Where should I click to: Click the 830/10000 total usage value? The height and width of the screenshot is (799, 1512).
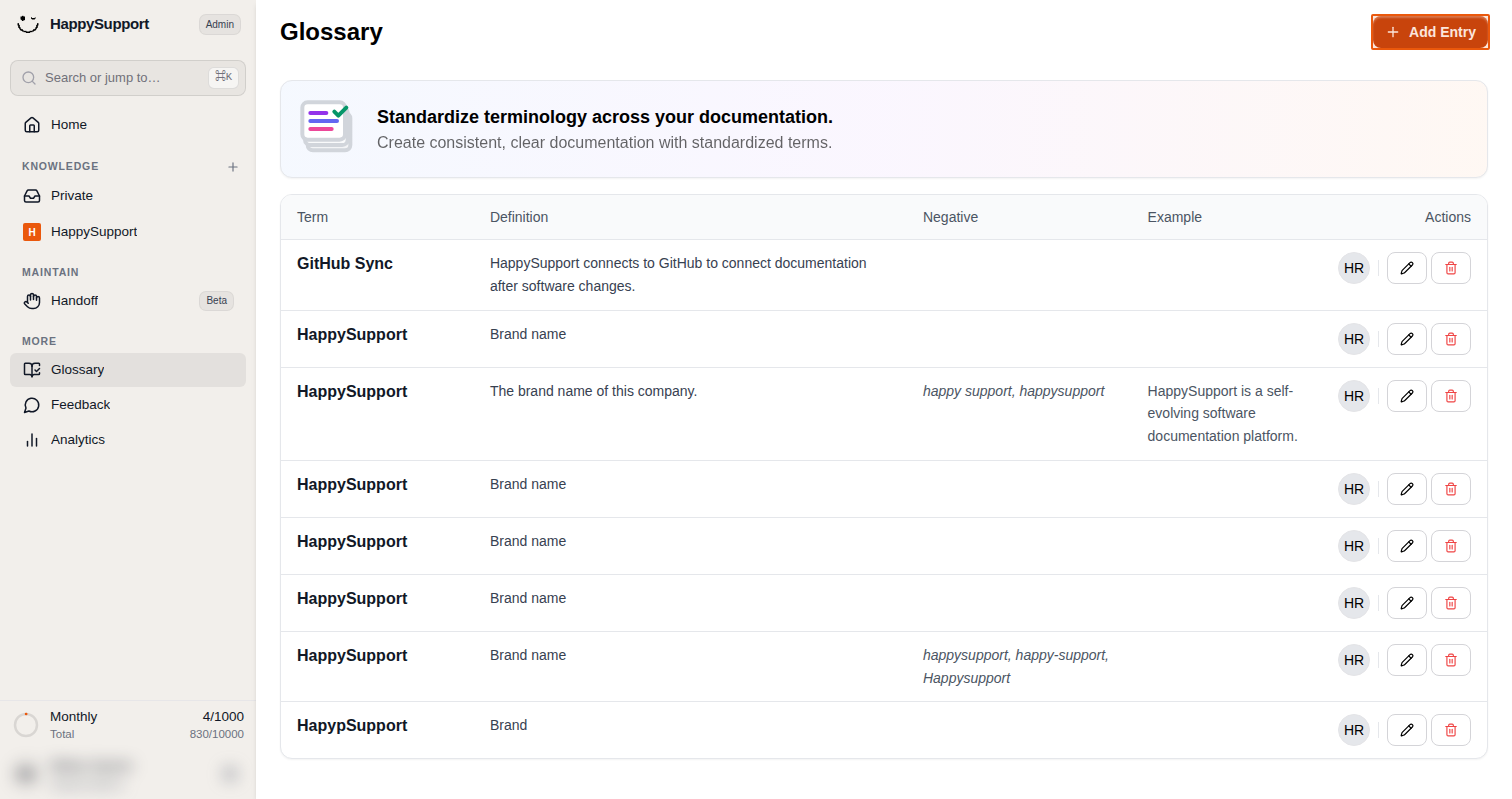(x=217, y=735)
